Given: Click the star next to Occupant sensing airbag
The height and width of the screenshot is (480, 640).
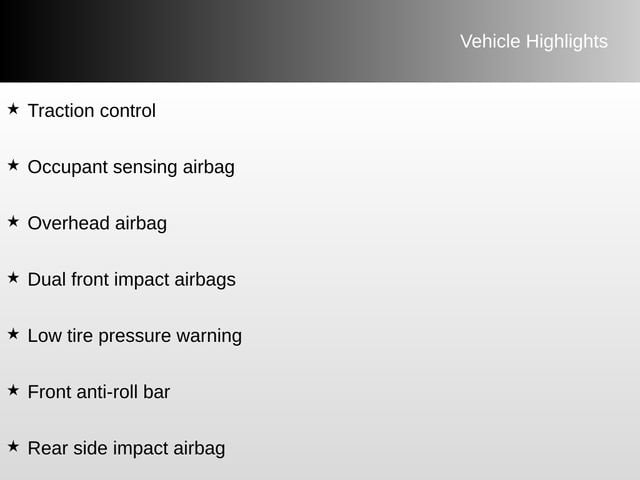Looking at the screenshot, I should pos(13,165).
